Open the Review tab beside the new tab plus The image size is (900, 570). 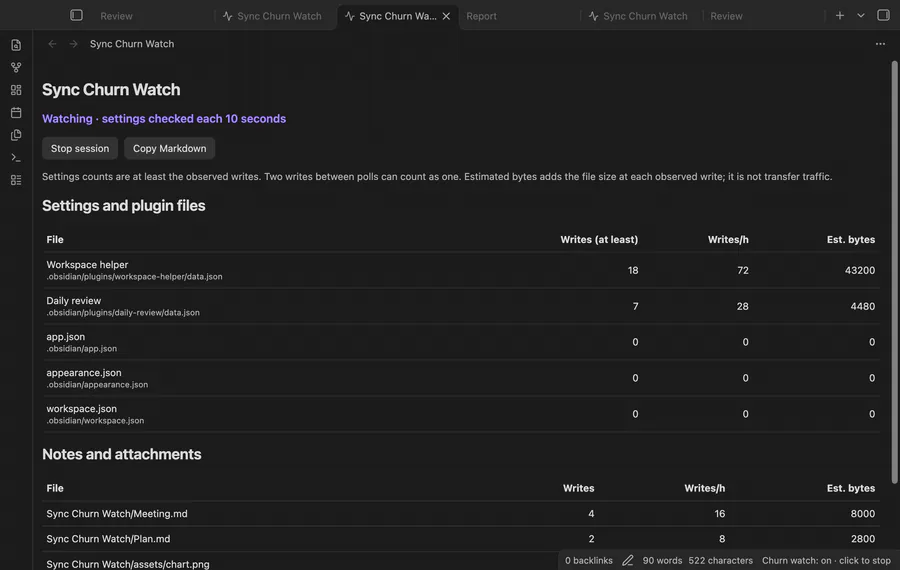click(726, 16)
